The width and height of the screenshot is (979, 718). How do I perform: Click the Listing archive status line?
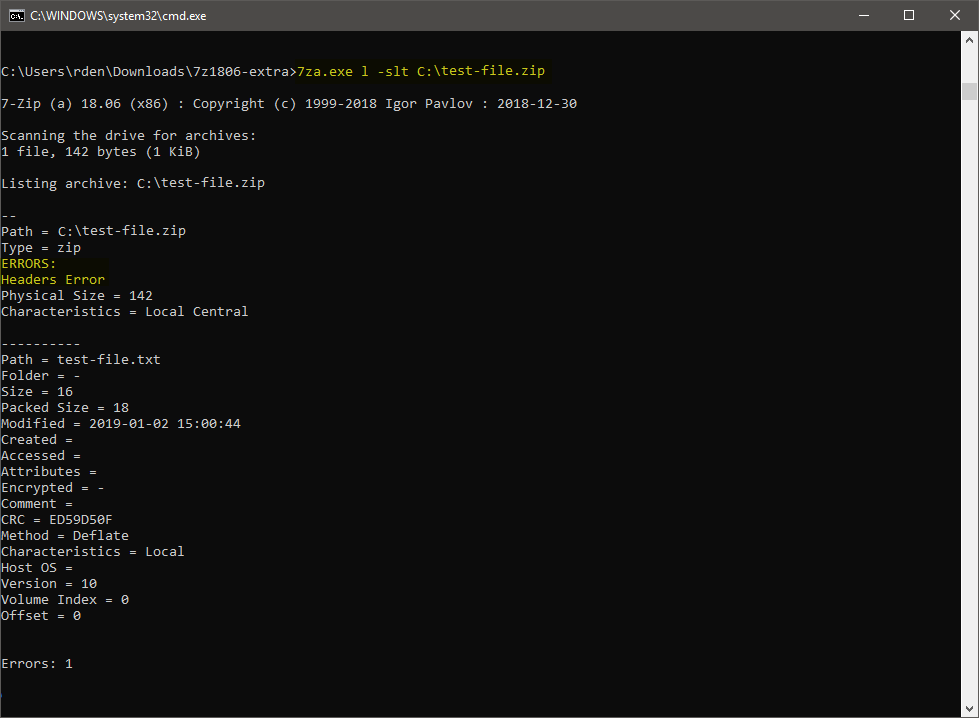click(132, 182)
